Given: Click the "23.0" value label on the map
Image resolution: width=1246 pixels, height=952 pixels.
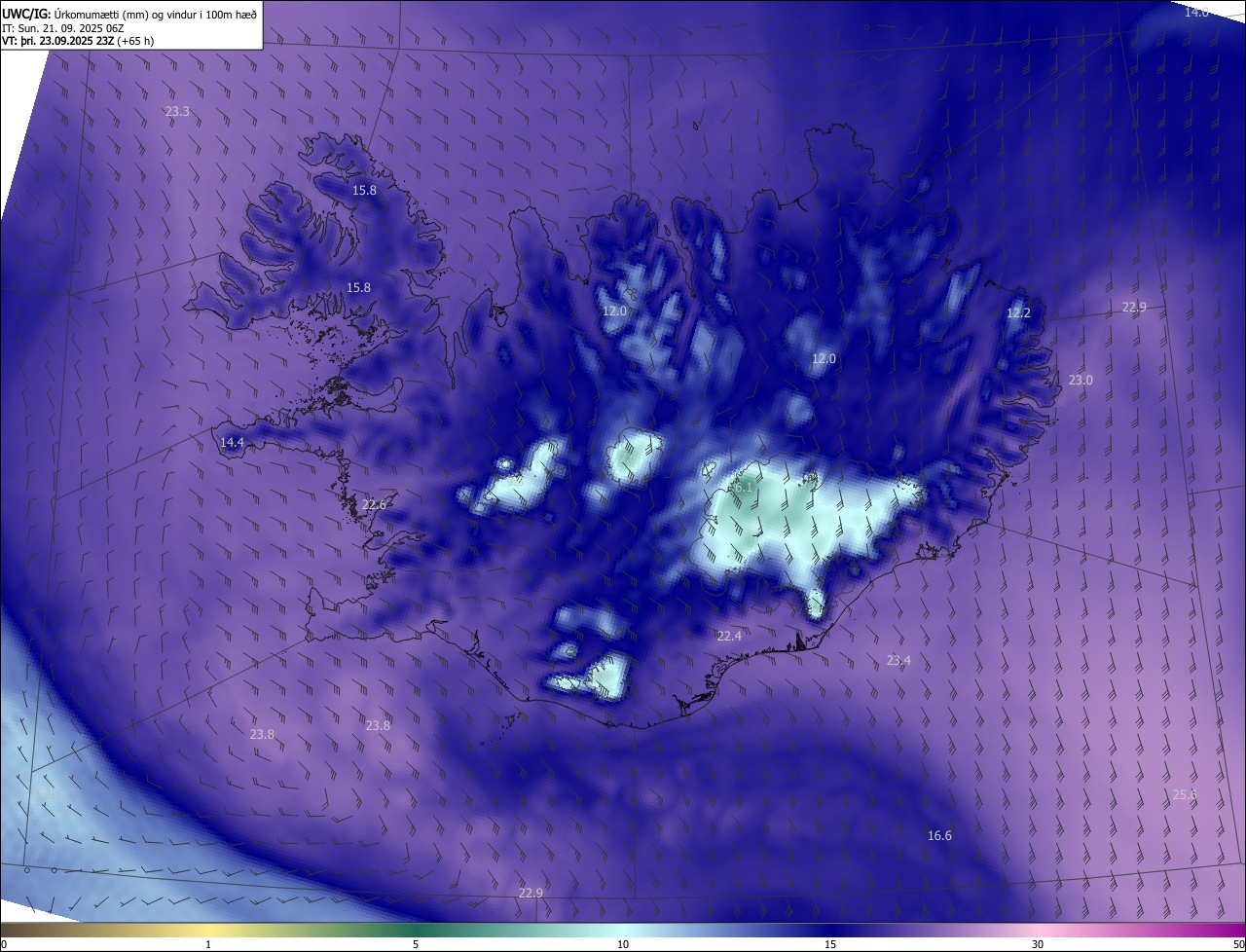Looking at the screenshot, I should click(x=1081, y=381).
